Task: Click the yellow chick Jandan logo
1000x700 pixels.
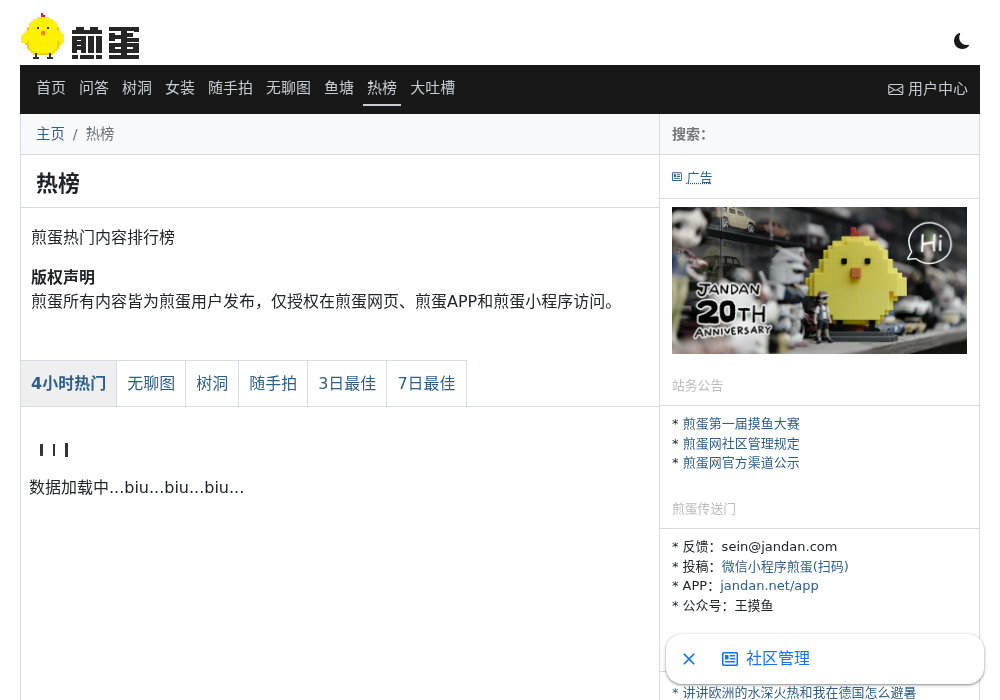Action: coord(42,36)
